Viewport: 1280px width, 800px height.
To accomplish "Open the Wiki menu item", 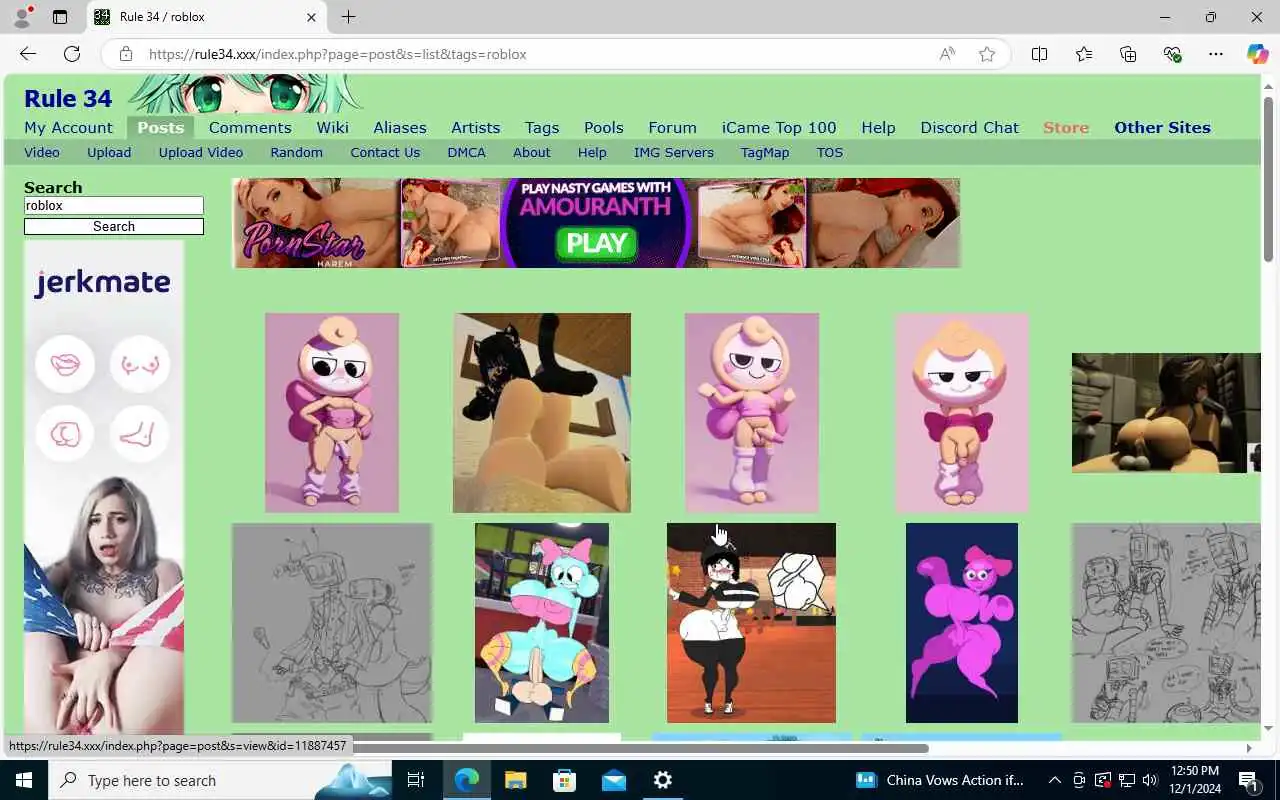I will pyautogui.click(x=333, y=128).
